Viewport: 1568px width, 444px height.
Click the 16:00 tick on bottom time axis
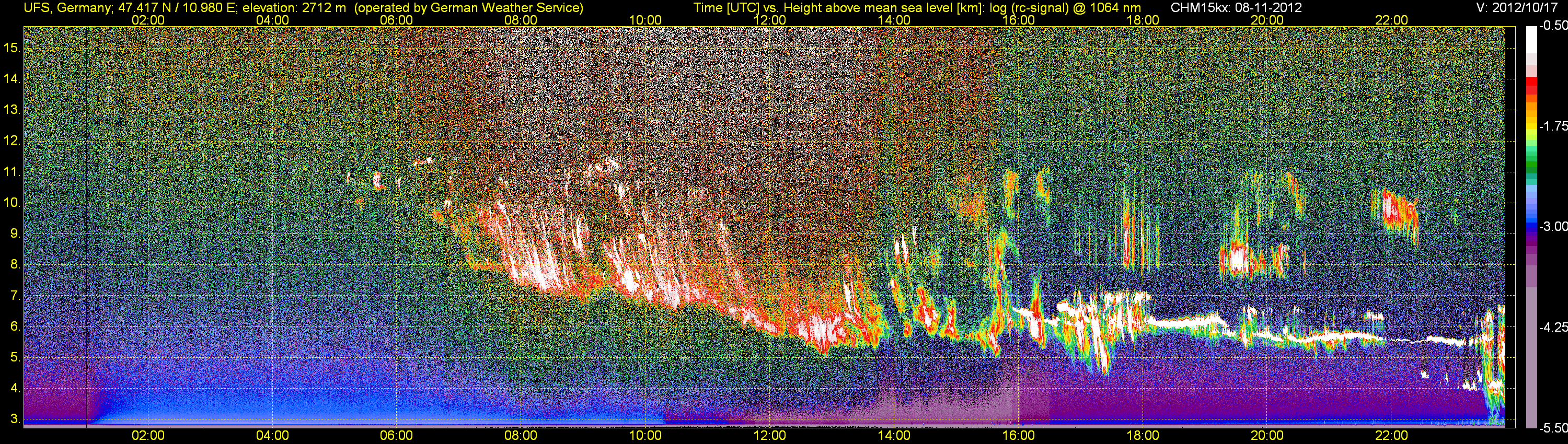tap(1018, 436)
